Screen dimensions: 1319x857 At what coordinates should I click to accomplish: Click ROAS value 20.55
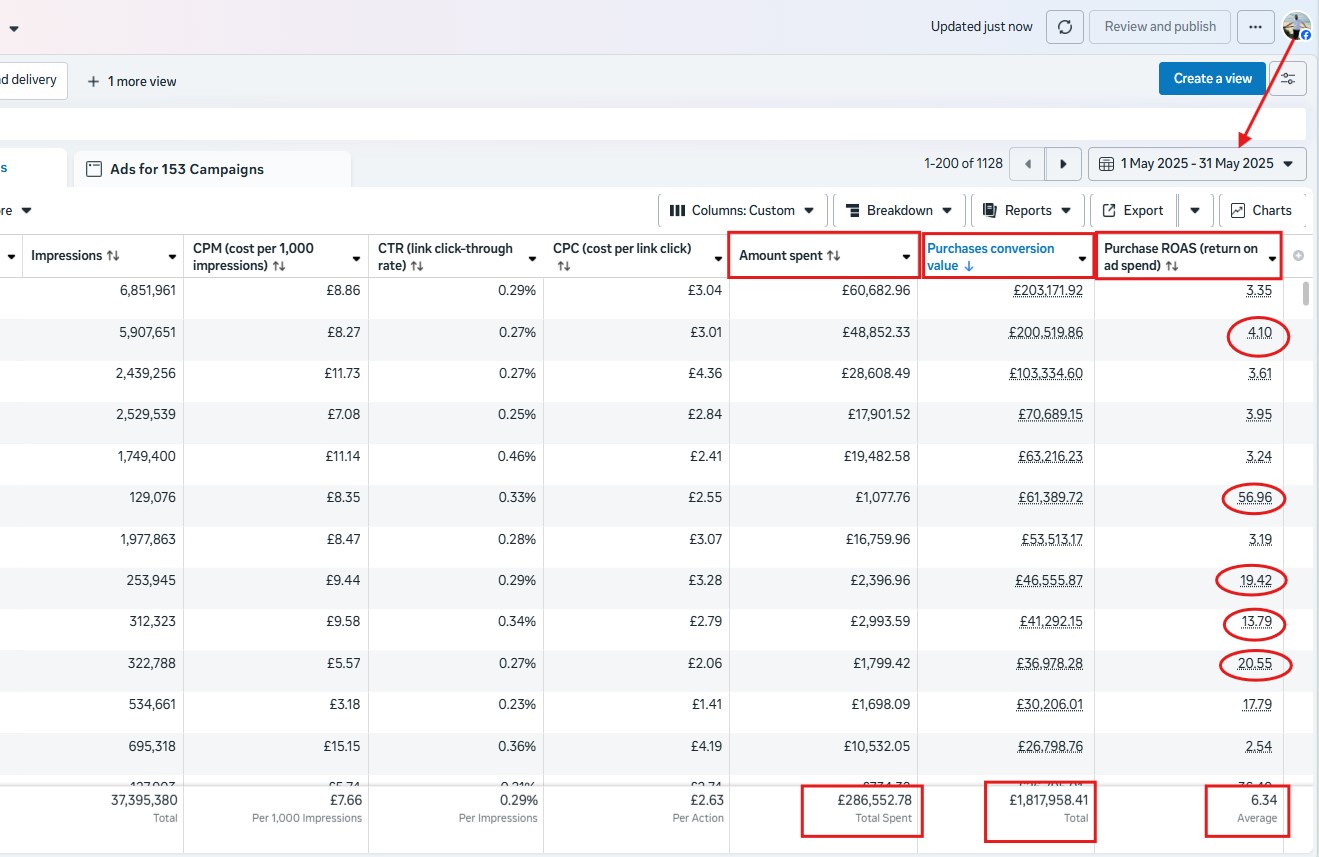pos(1256,663)
